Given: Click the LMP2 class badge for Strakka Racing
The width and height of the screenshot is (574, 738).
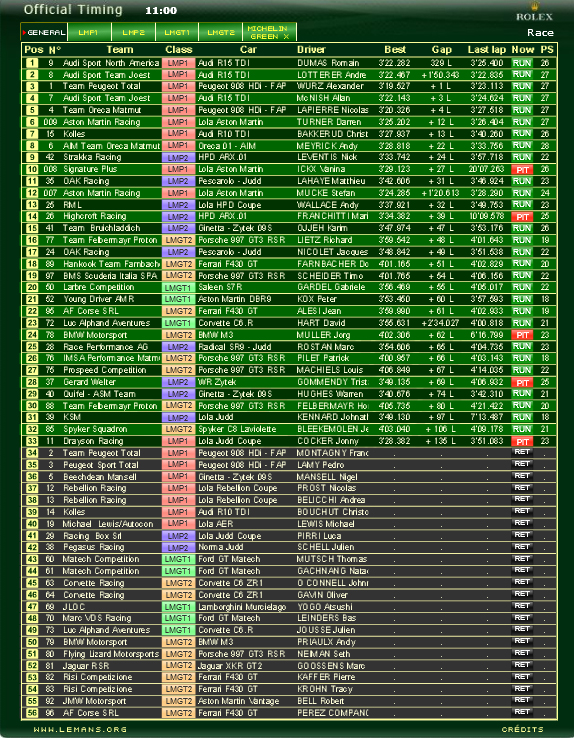Looking at the screenshot, I should (178, 157).
